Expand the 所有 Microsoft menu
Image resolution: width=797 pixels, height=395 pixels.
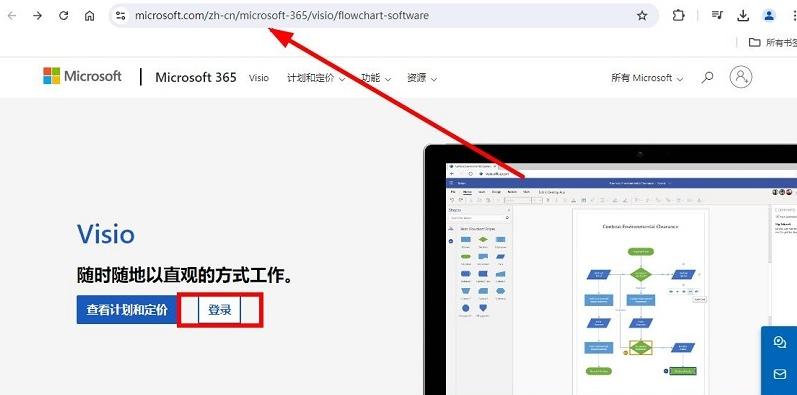[647, 78]
